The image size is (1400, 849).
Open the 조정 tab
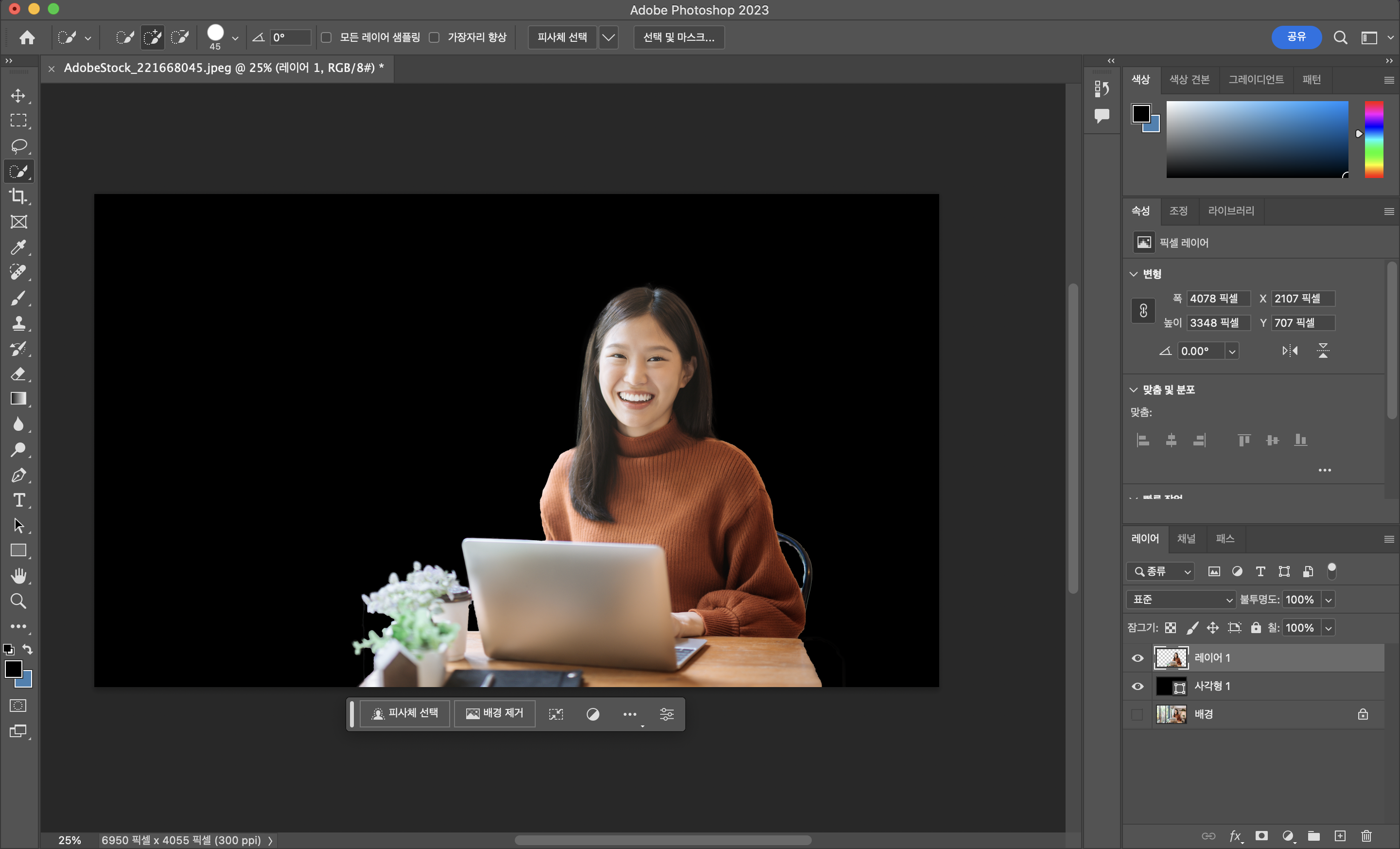[x=1178, y=211]
